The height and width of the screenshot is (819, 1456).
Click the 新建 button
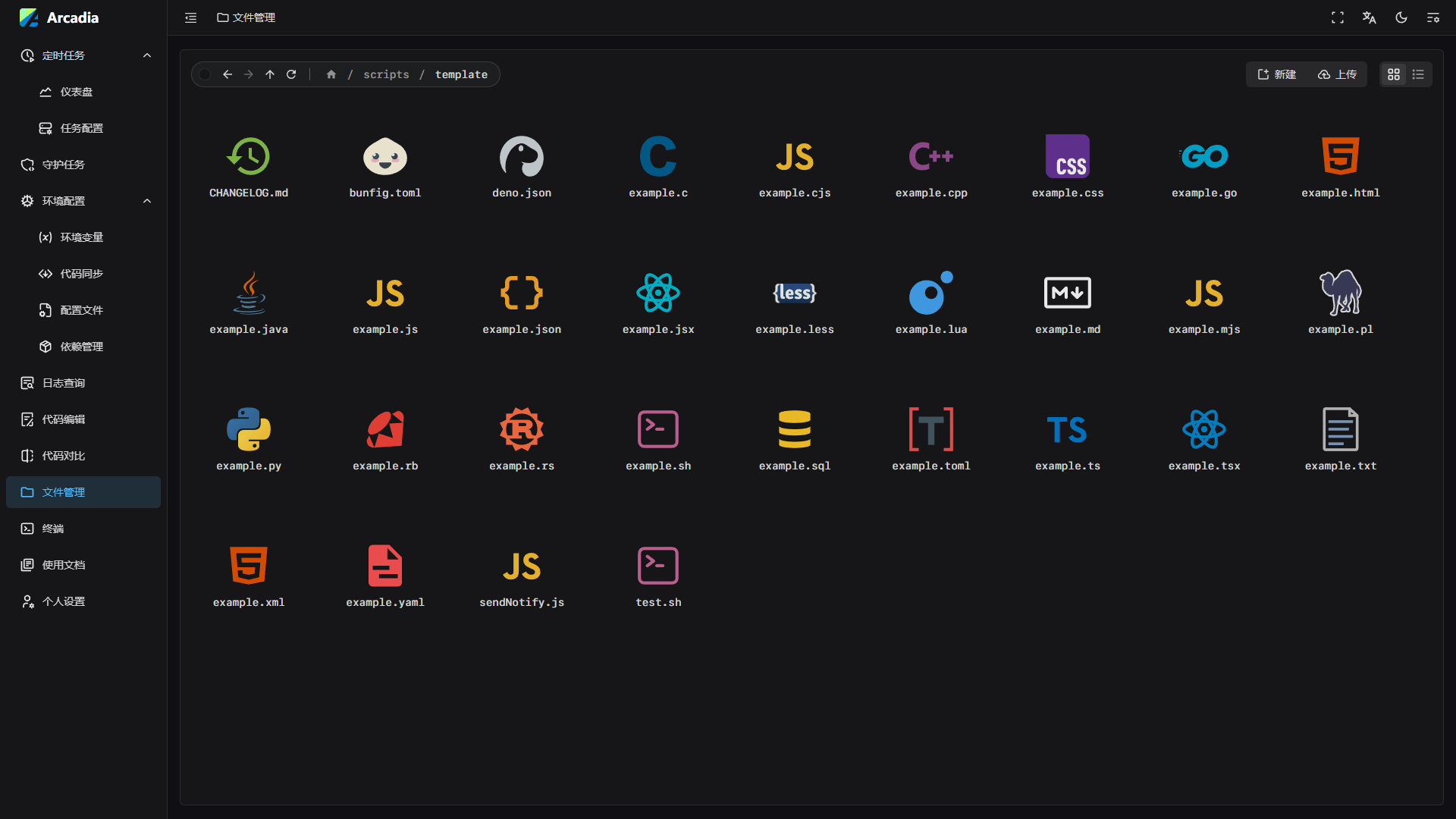(x=1277, y=74)
